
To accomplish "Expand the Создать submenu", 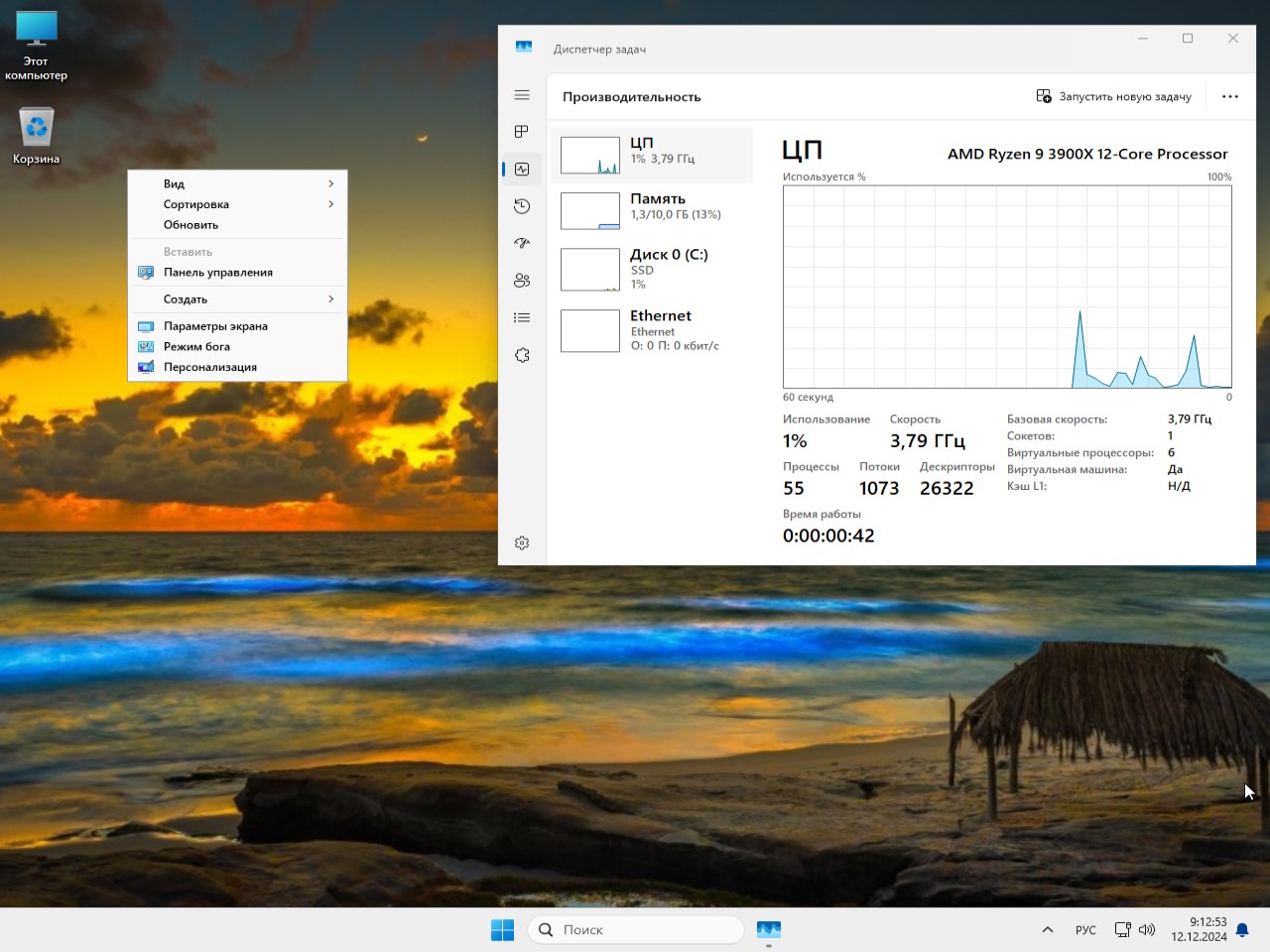I will tap(238, 298).
